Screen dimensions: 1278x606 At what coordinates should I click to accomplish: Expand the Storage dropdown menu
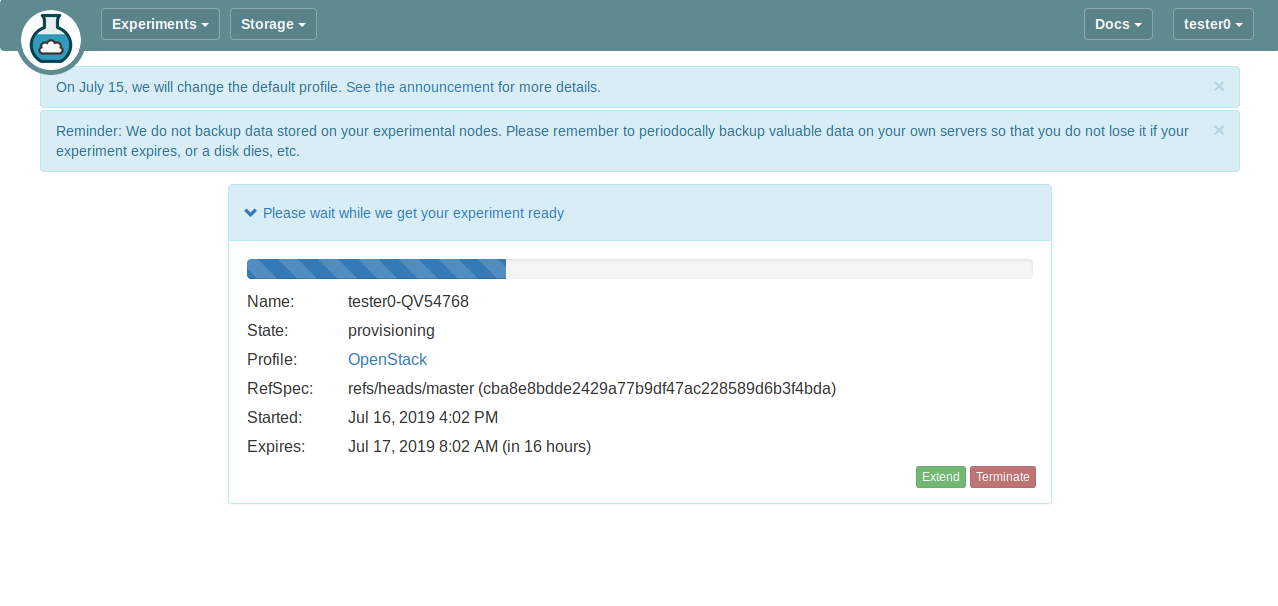[x=273, y=24]
